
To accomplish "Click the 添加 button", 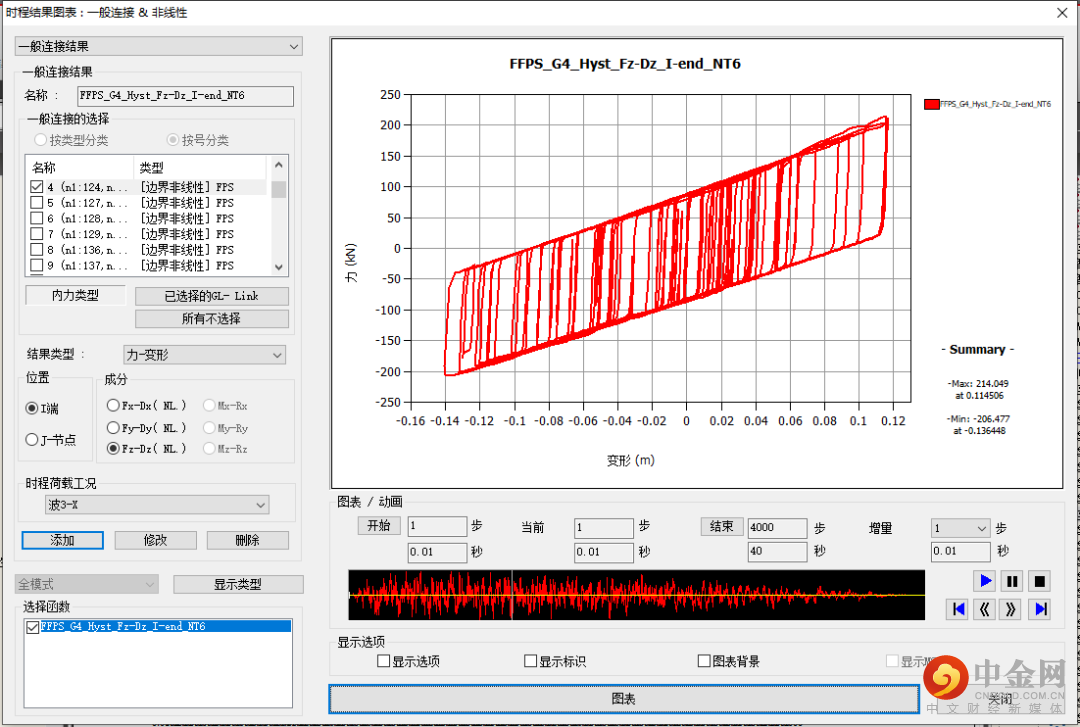I will tap(62, 540).
